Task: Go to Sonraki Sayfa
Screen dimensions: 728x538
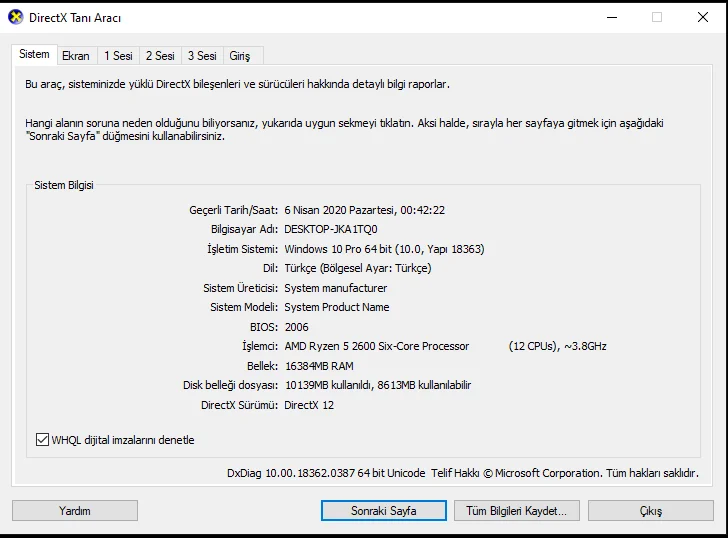Action: [384, 511]
